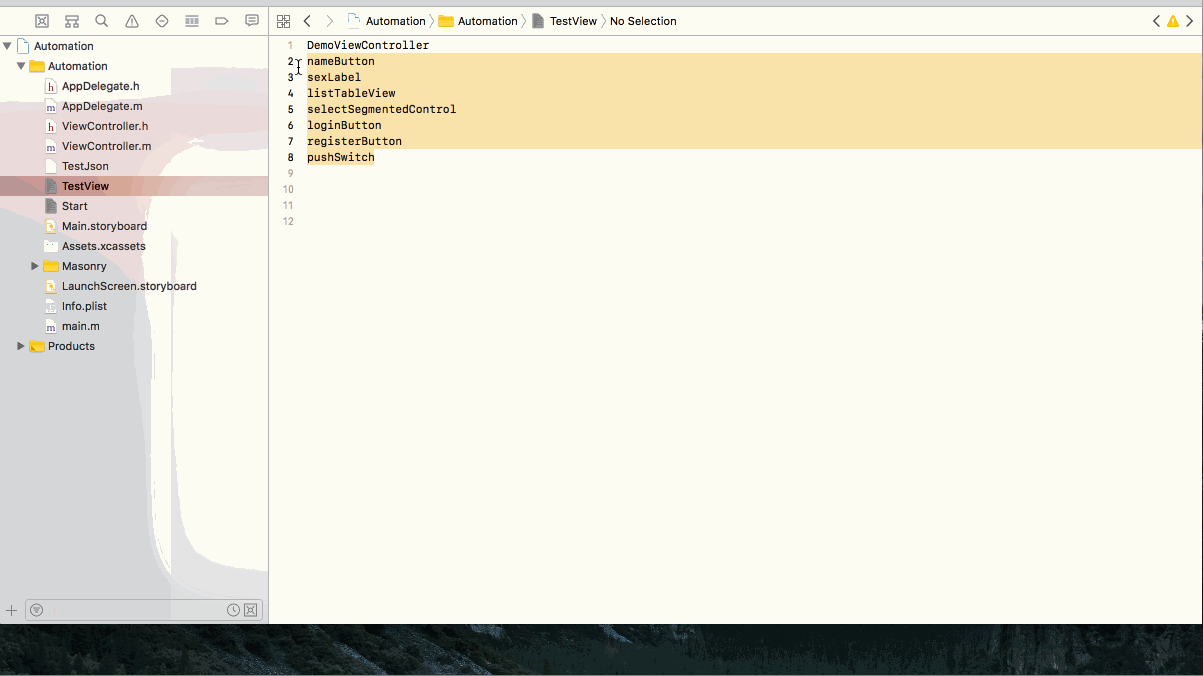Open TestView segment in jump bar
Viewport: 1203px width, 676px height.
564,21
